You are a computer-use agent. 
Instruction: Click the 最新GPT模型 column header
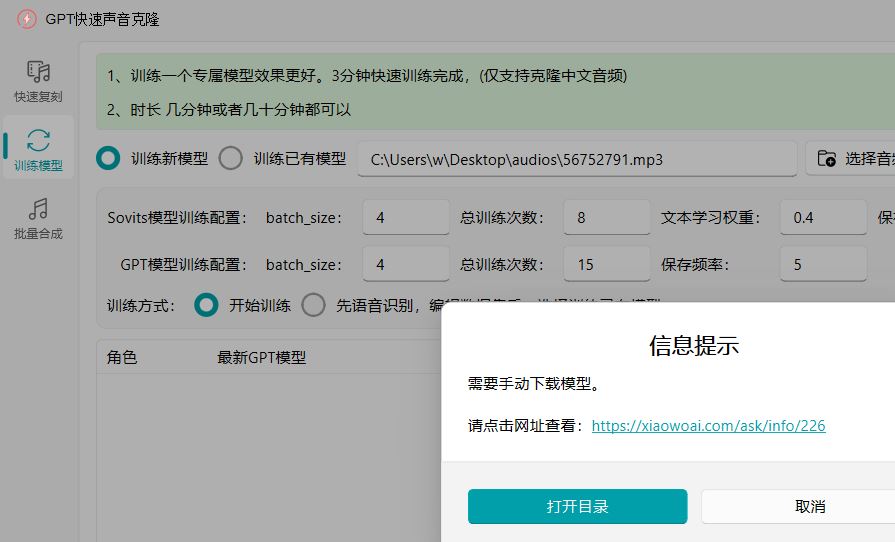point(261,357)
